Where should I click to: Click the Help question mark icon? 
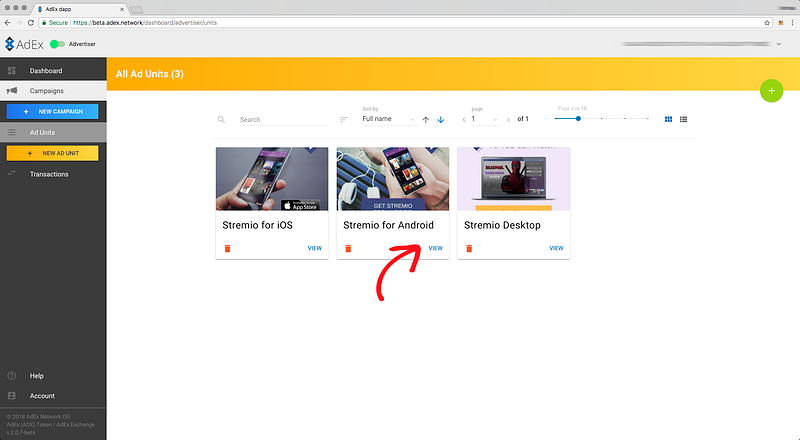12,376
